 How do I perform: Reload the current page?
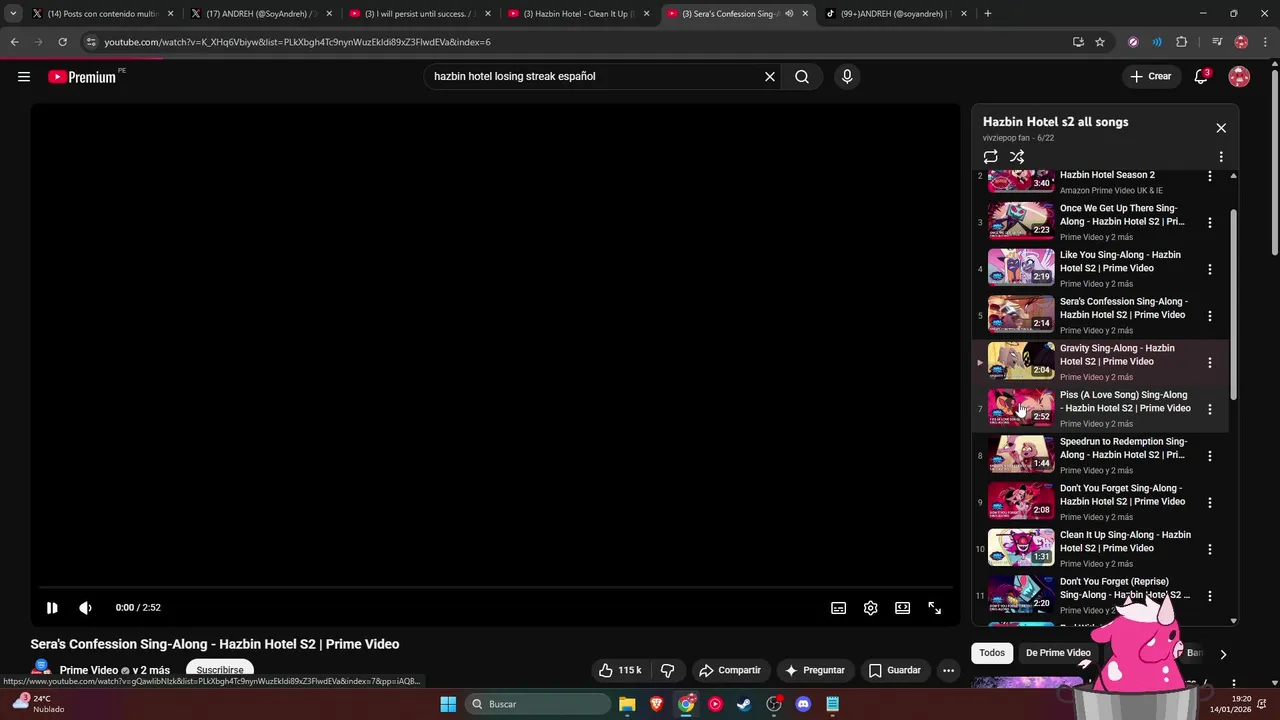(62, 42)
